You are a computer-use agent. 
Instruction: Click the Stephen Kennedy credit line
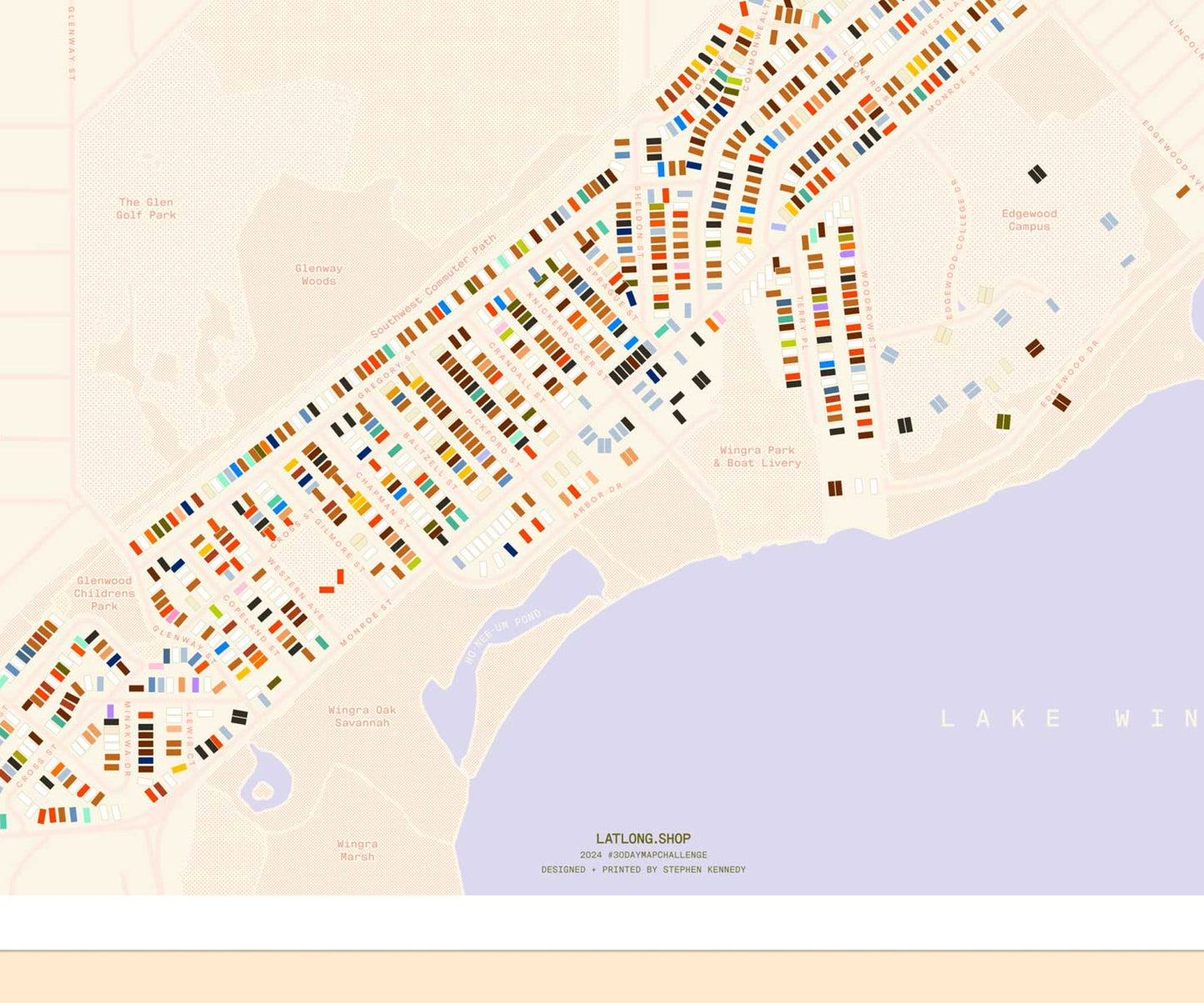click(643, 870)
